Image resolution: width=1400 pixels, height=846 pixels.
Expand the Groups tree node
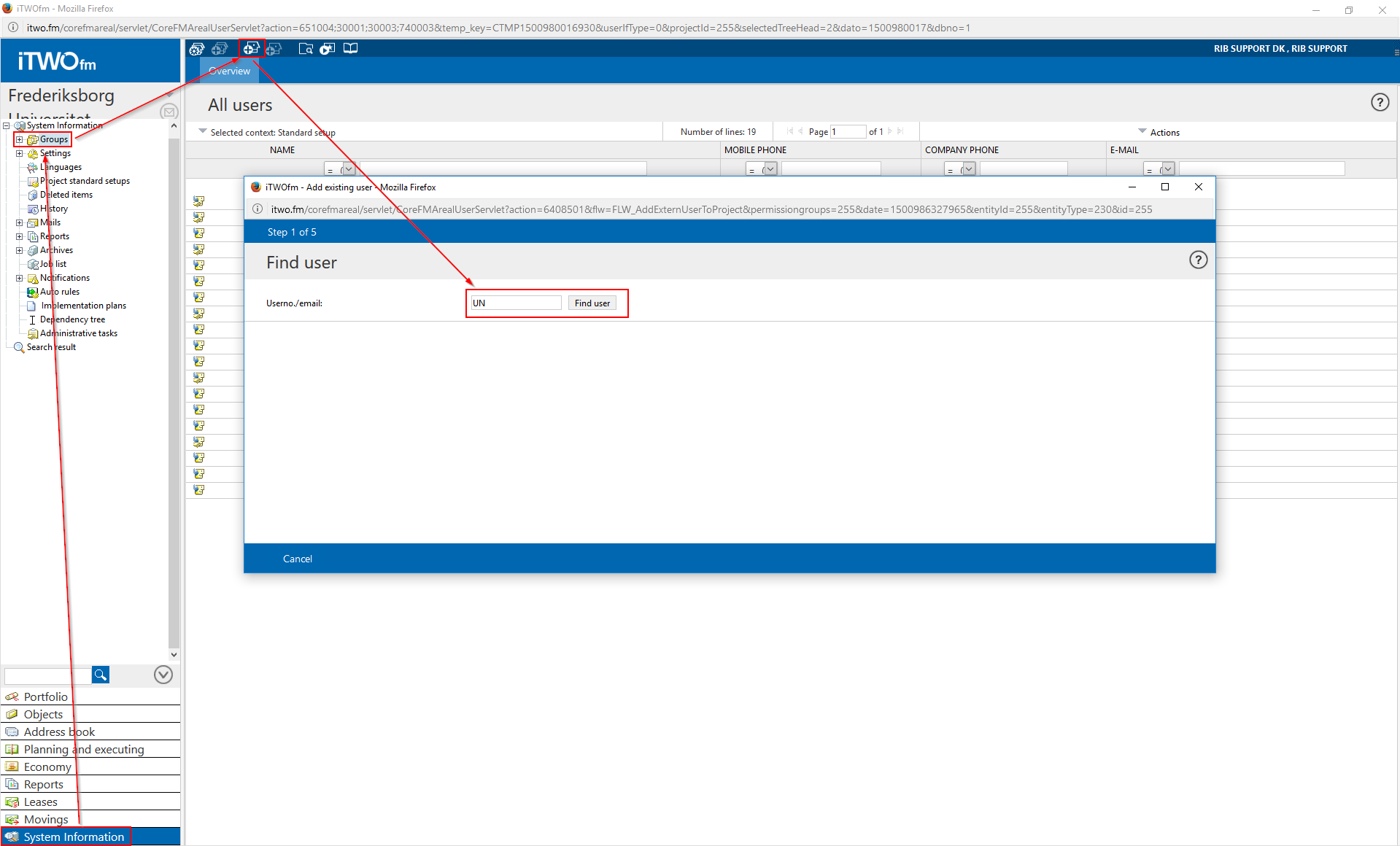click(20, 139)
